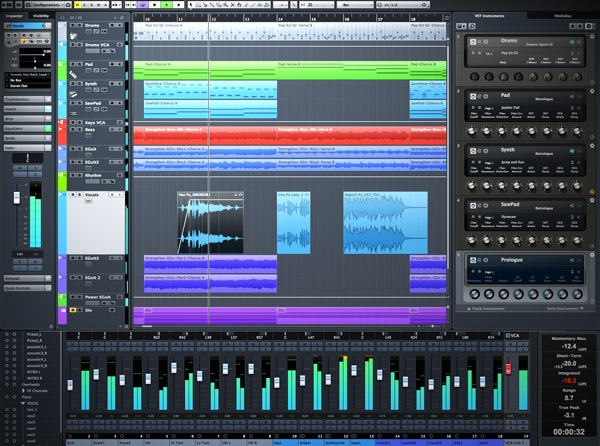Open the VST rack settings gear menu

[589, 26]
